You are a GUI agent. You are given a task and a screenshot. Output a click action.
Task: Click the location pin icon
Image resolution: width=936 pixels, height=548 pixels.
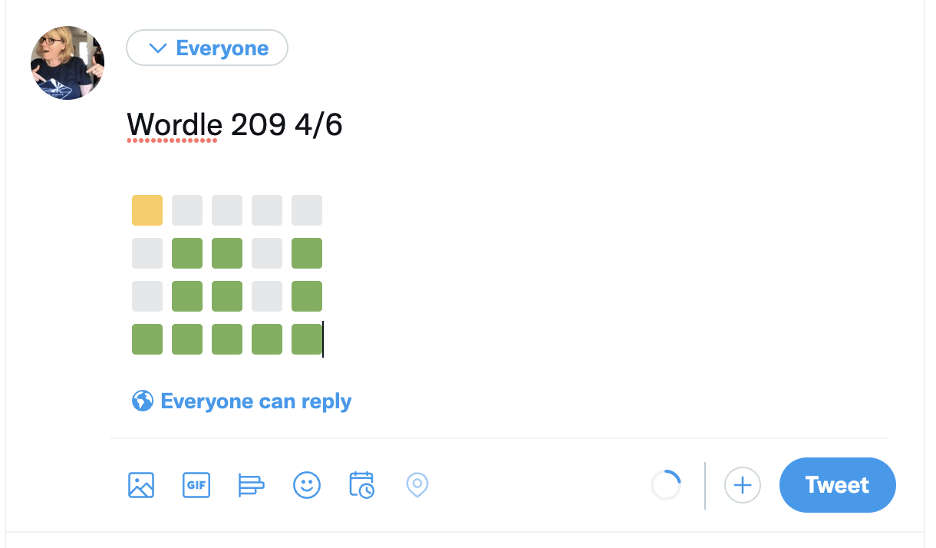click(x=417, y=486)
